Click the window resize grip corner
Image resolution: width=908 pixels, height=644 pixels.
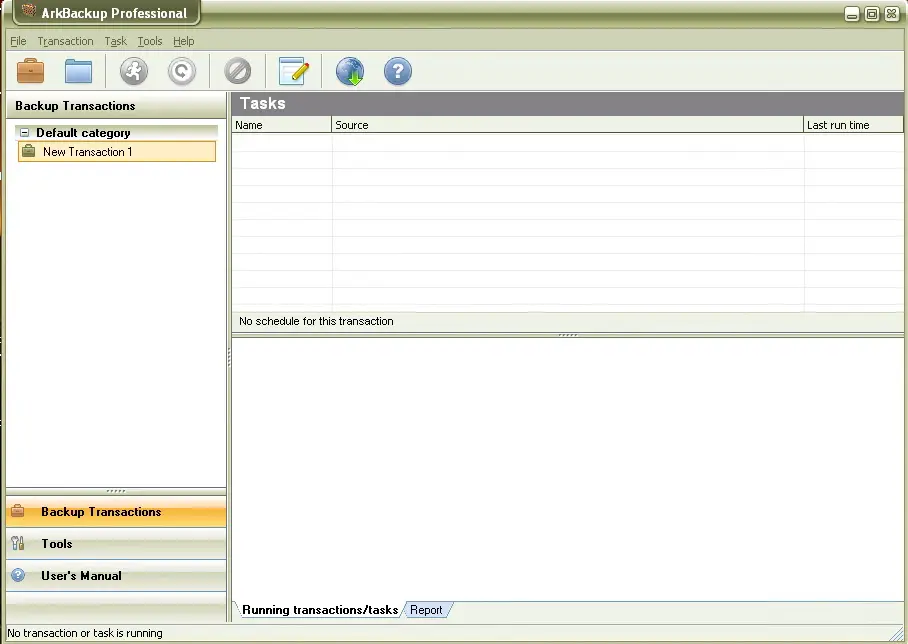pyautogui.click(x=896, y=633)
